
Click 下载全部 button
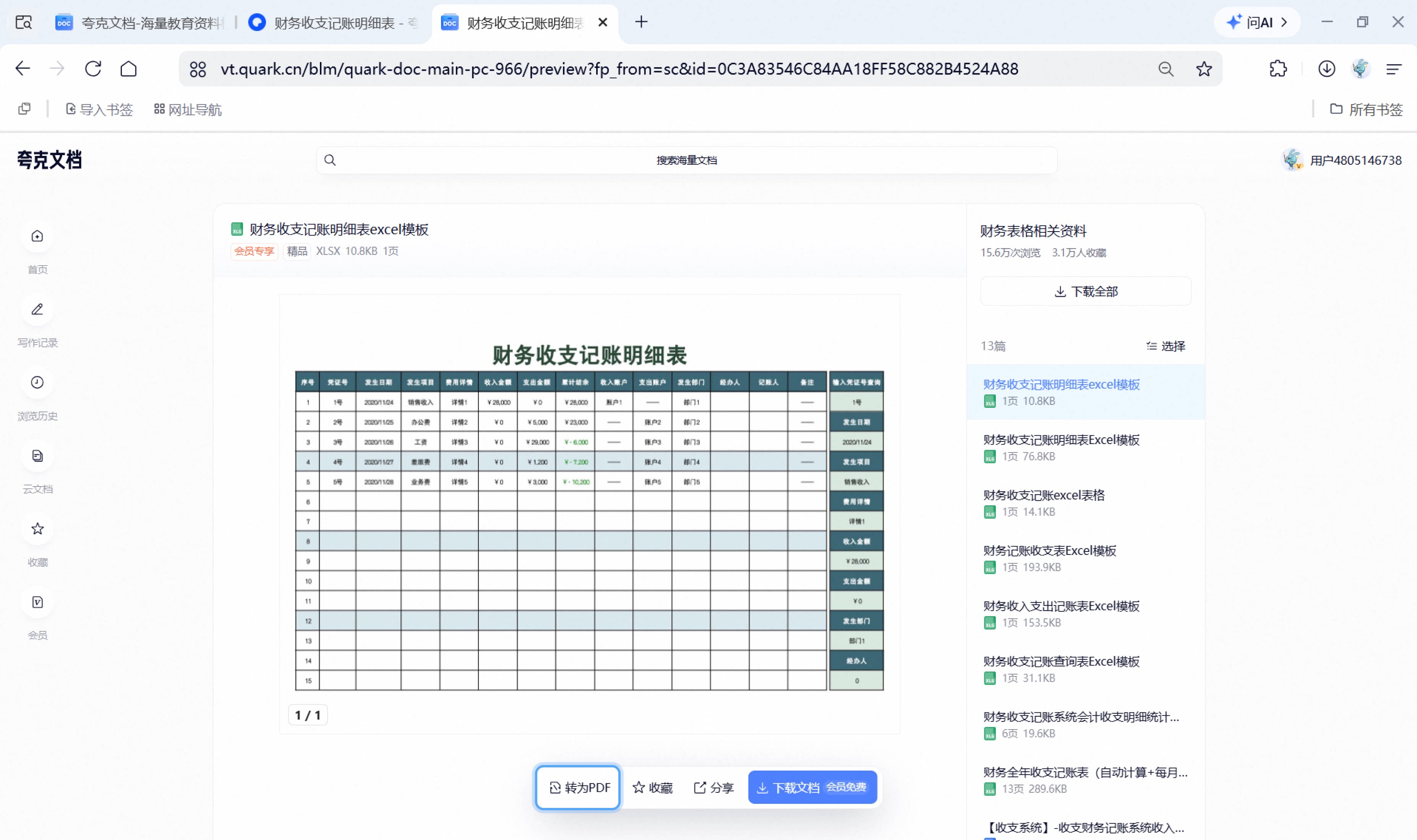(x=1085, y=292)
